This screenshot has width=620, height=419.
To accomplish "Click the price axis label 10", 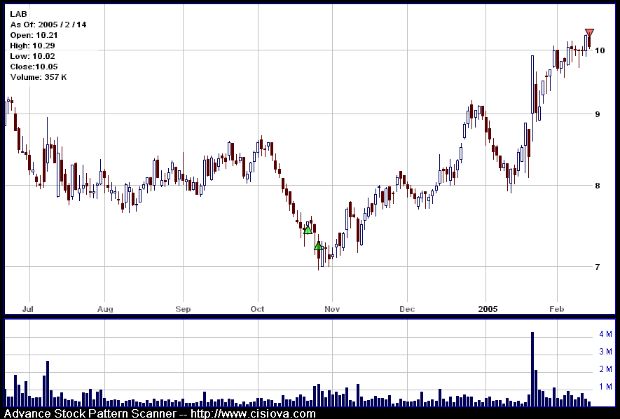I will click(x=600, y=50).
